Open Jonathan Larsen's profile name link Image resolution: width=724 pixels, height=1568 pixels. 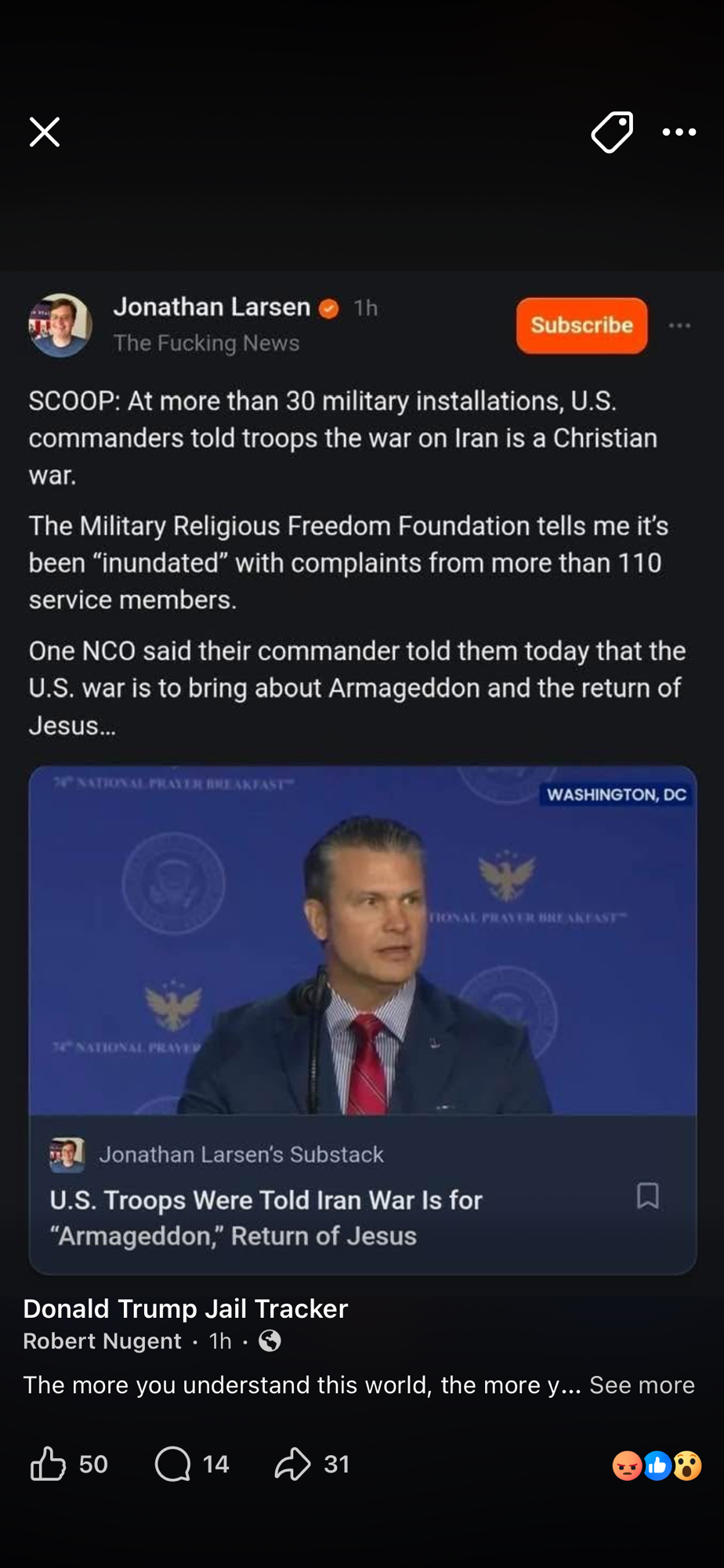pyautogui.click(x=212, y=307)
